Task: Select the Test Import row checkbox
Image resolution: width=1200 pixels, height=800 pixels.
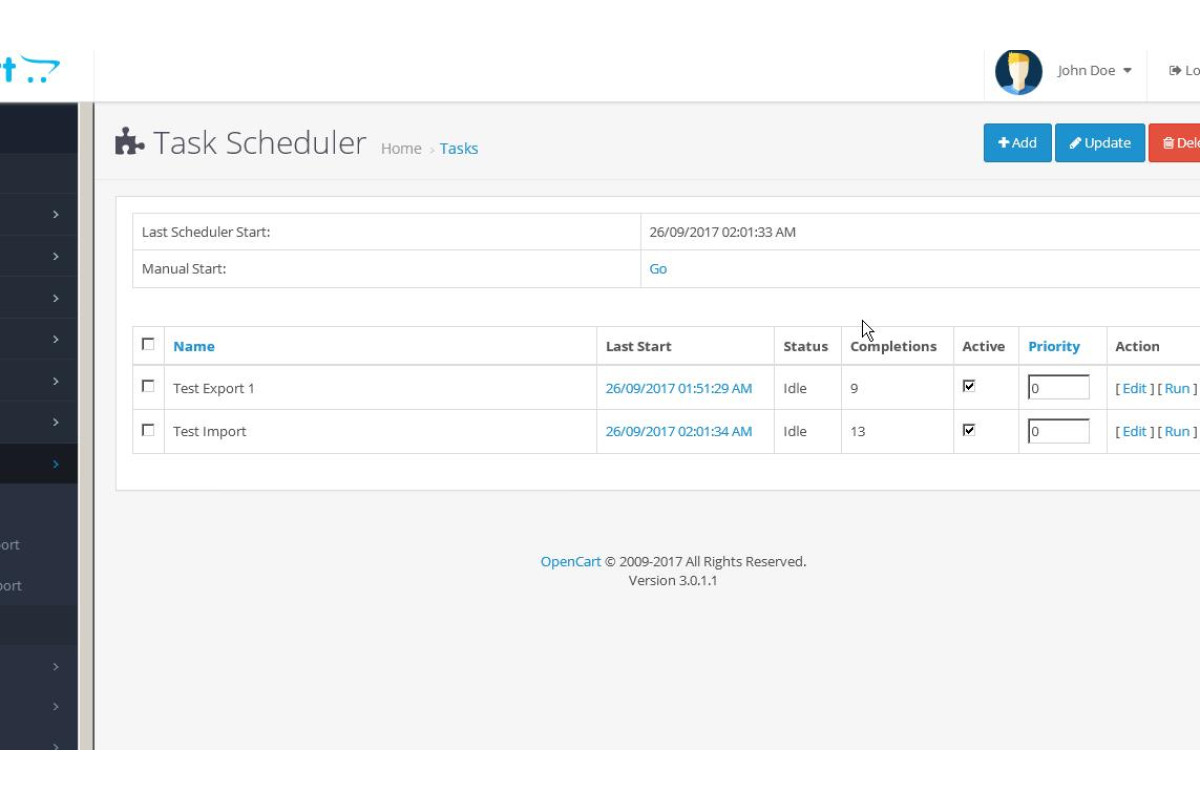Action: point(148,430)
